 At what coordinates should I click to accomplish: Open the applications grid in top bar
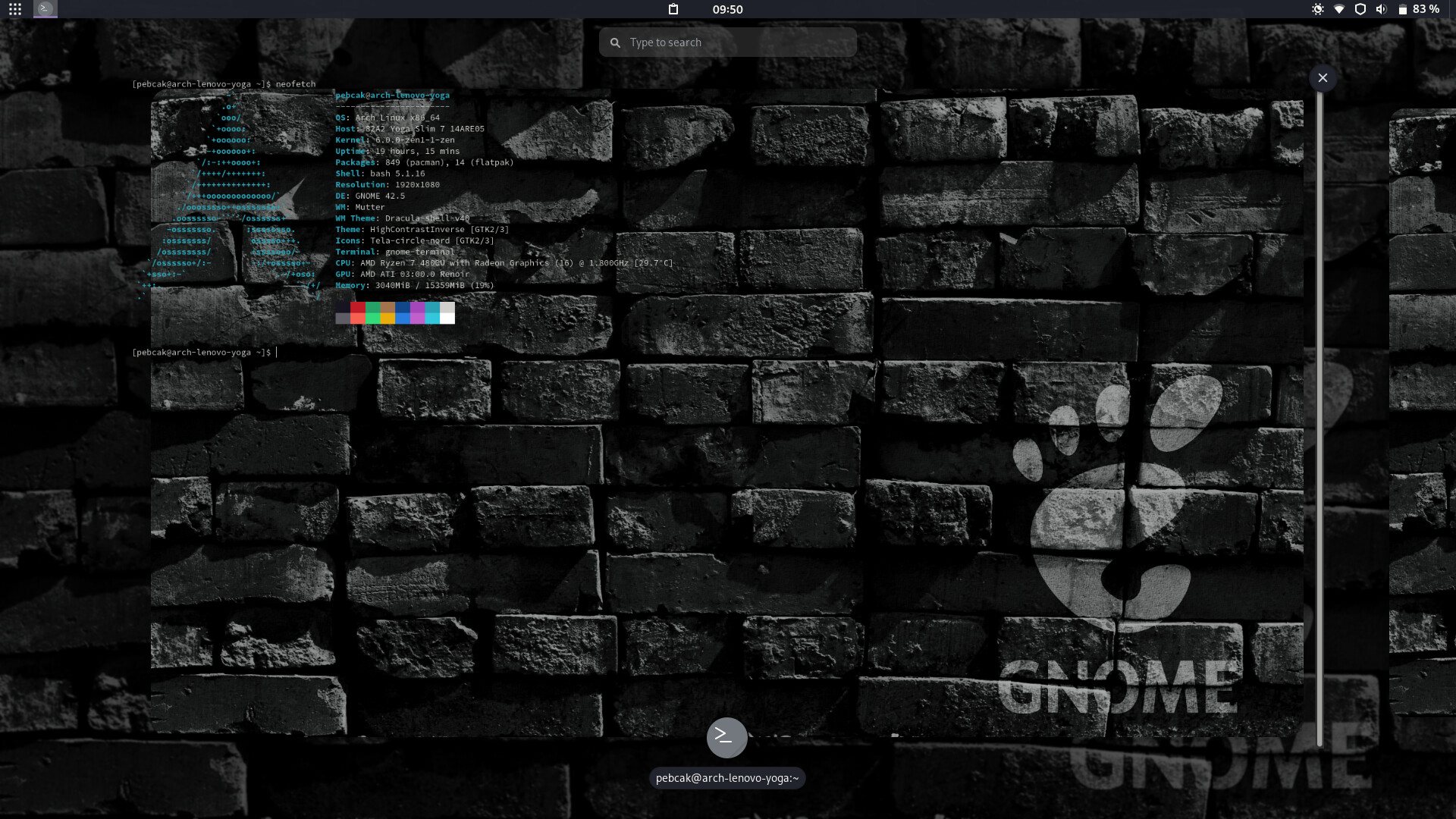[x=15, y=9]
